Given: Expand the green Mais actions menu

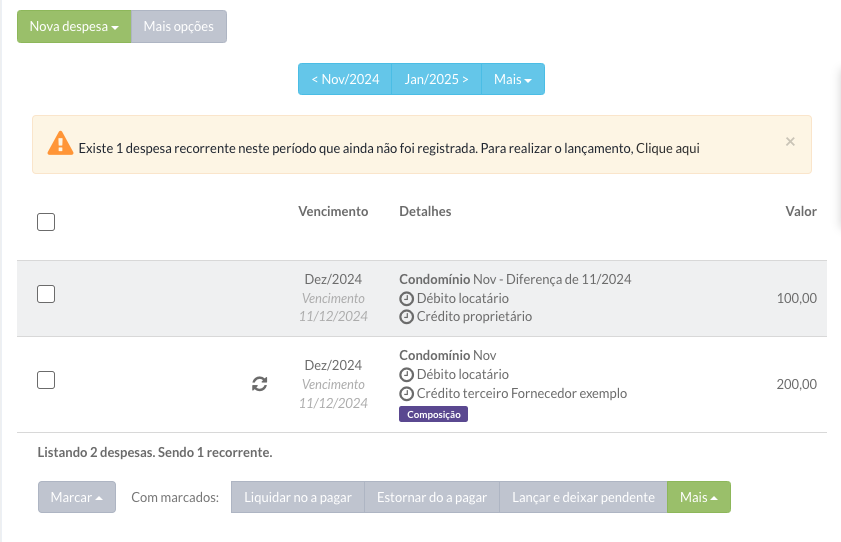Looking at the screenshot, I should coord(698,498).
